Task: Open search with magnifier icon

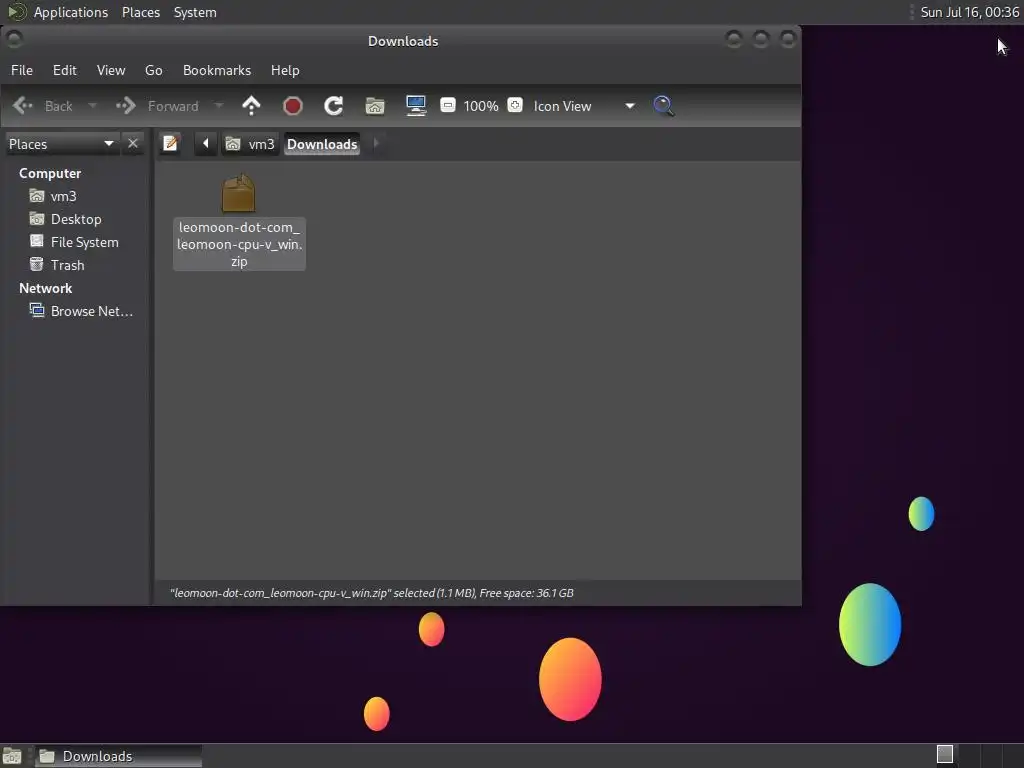Action: (x=664, y=106)
